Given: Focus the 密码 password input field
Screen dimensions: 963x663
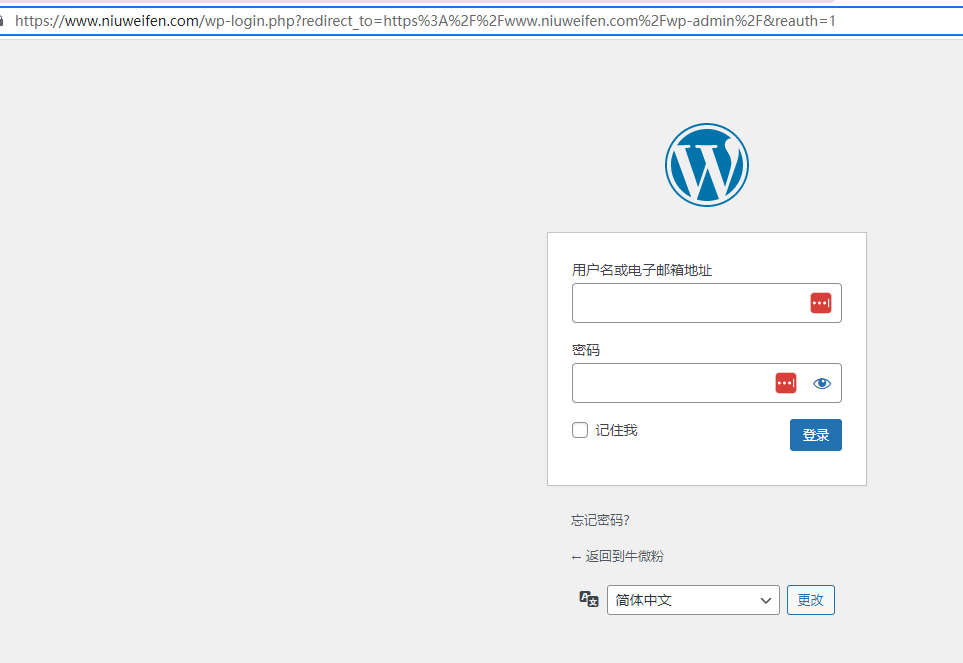Looking at the screenshot, I should (x=672, y=383).
